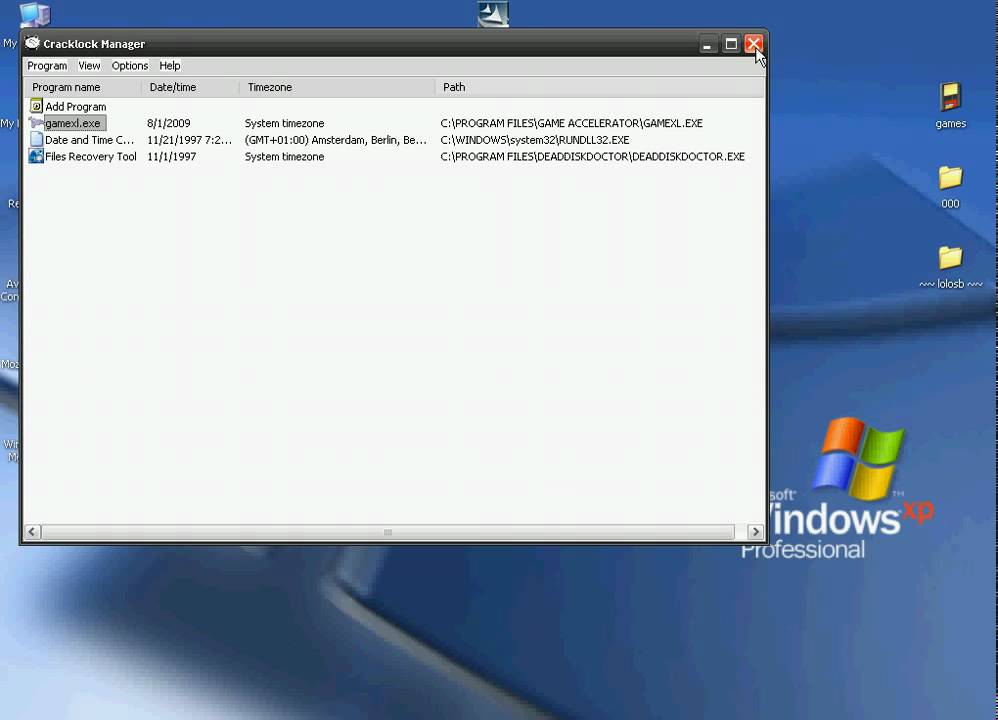998x720 pixels.
Task: Click the Files Recovery Tool icon
Action: (36, 156)
